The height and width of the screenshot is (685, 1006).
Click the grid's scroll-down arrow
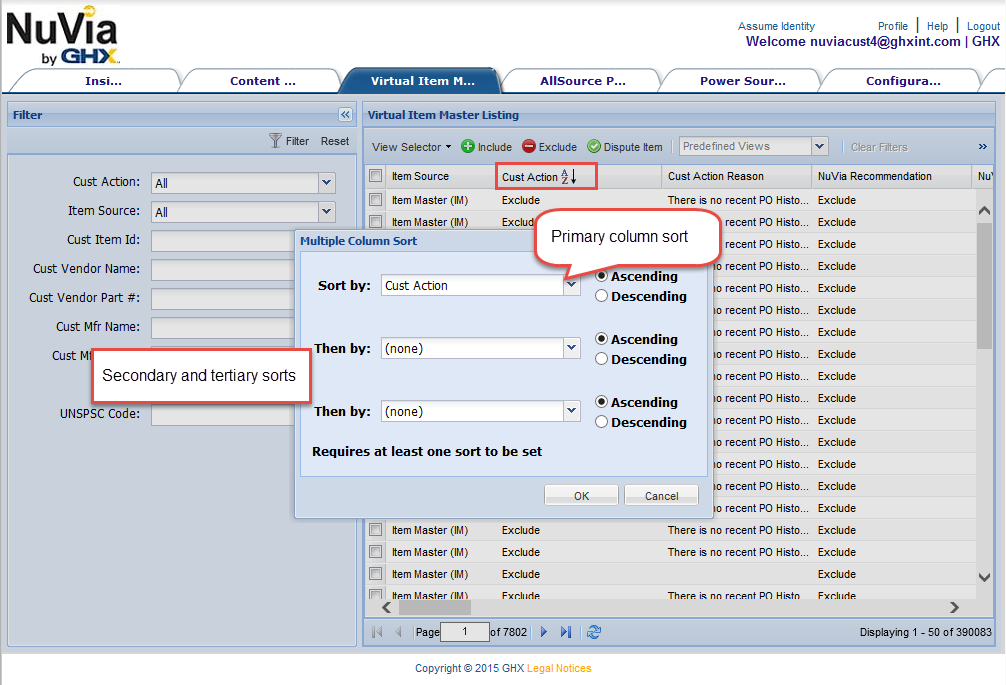click(984, 577)
